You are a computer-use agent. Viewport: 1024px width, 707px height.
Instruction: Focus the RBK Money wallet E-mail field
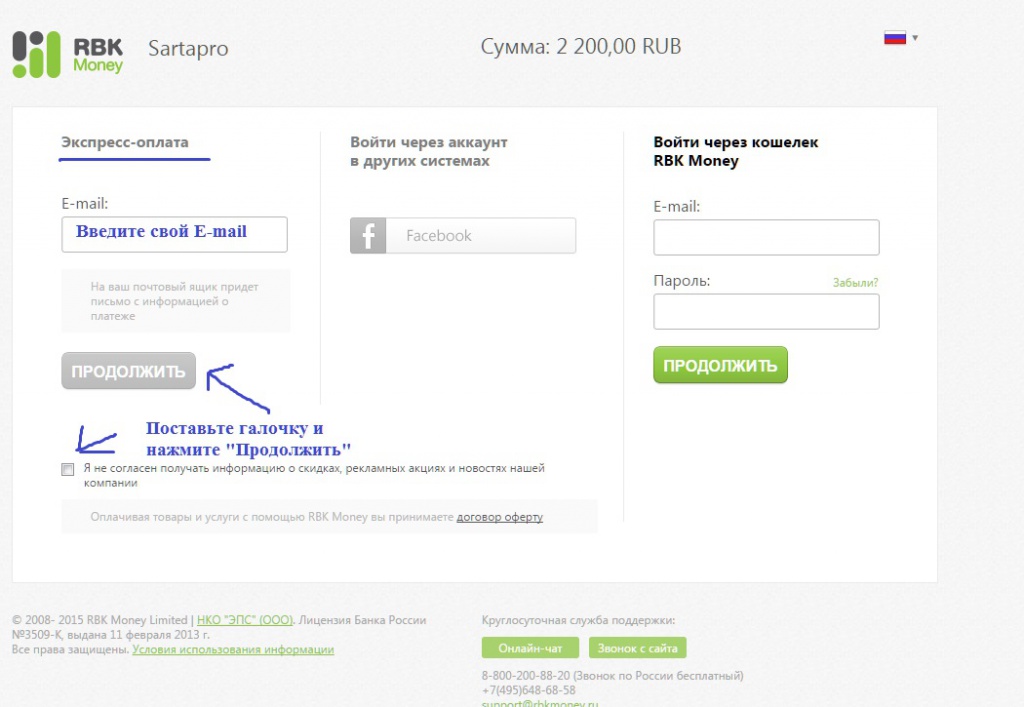pos(766,237)
